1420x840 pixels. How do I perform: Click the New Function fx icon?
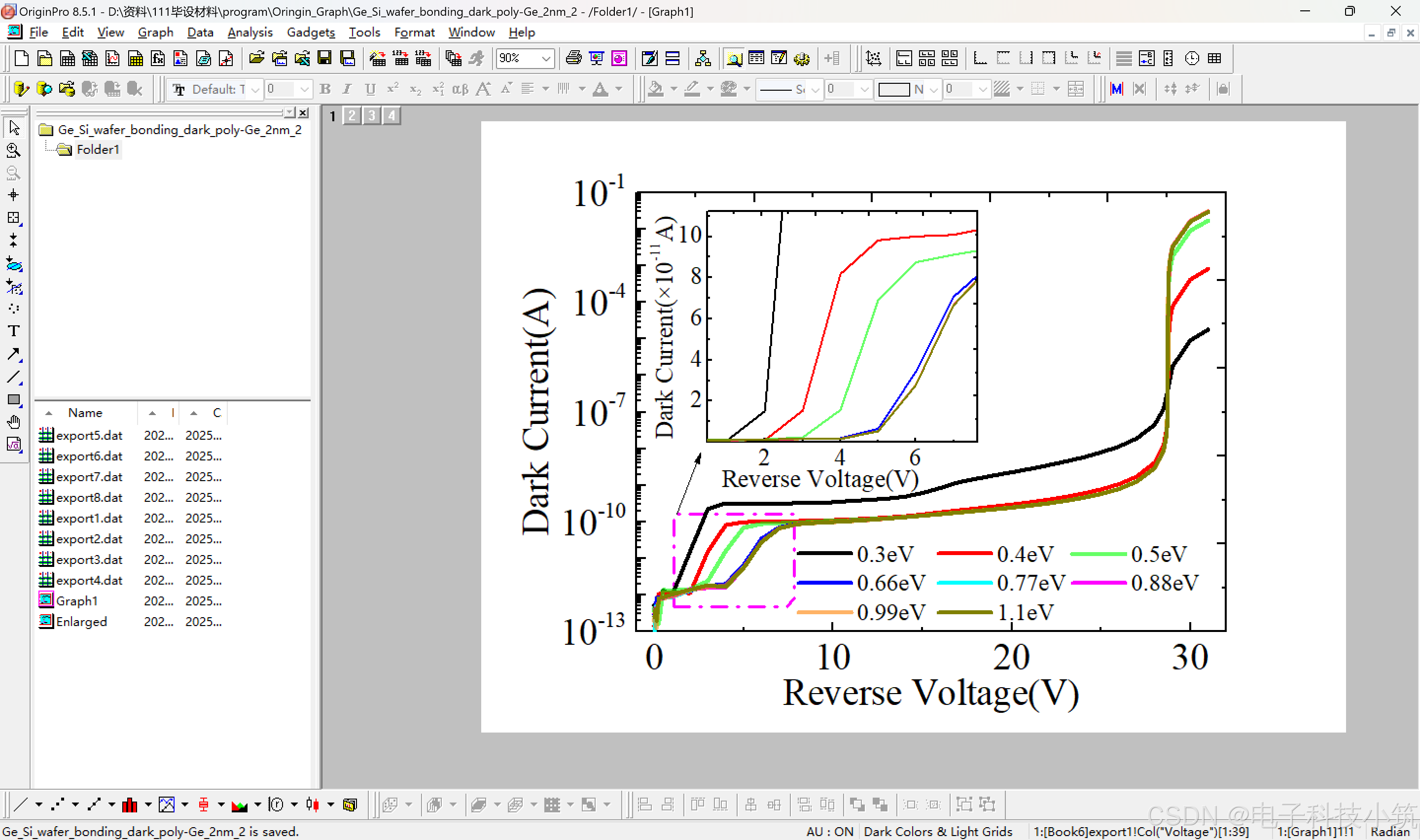[158, 58]
